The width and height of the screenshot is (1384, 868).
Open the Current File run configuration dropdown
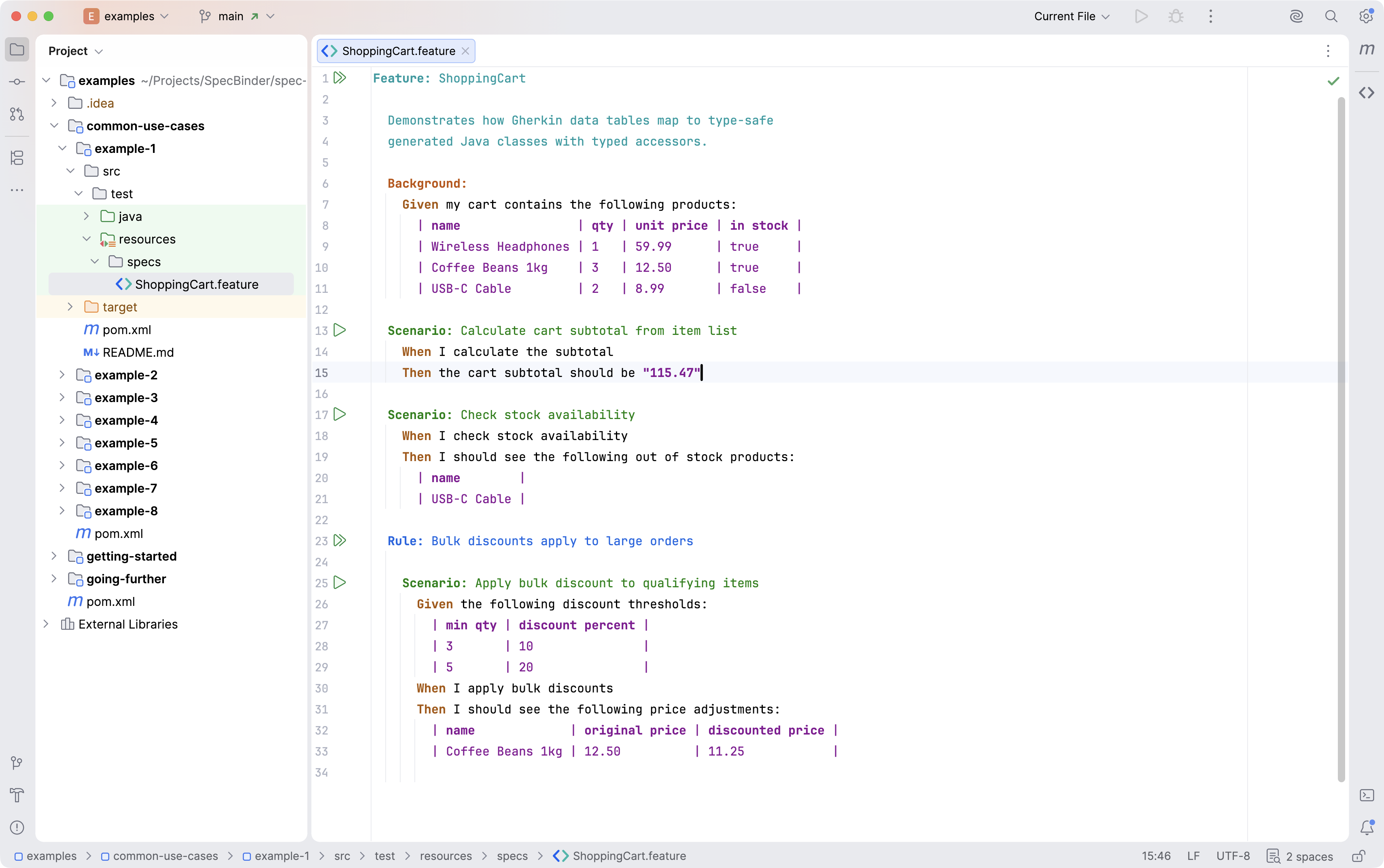1072,16
